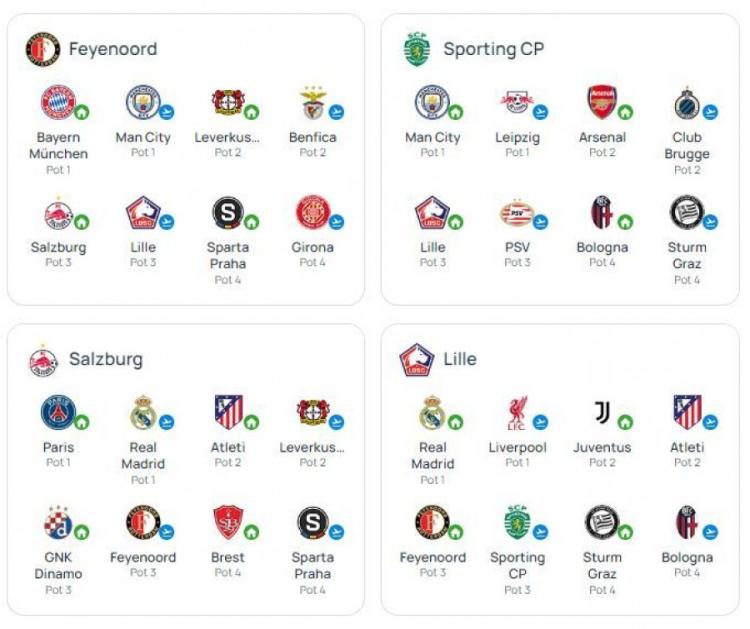Open the Sporting CP card header title

(x=493, y=49)
